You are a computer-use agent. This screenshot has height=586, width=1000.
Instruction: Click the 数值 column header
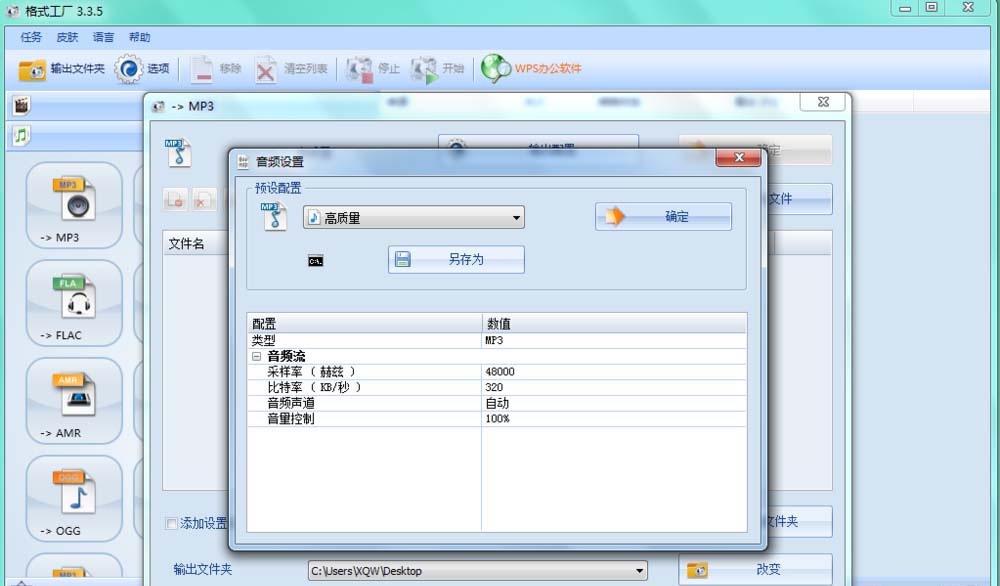[x=614, y=323]
